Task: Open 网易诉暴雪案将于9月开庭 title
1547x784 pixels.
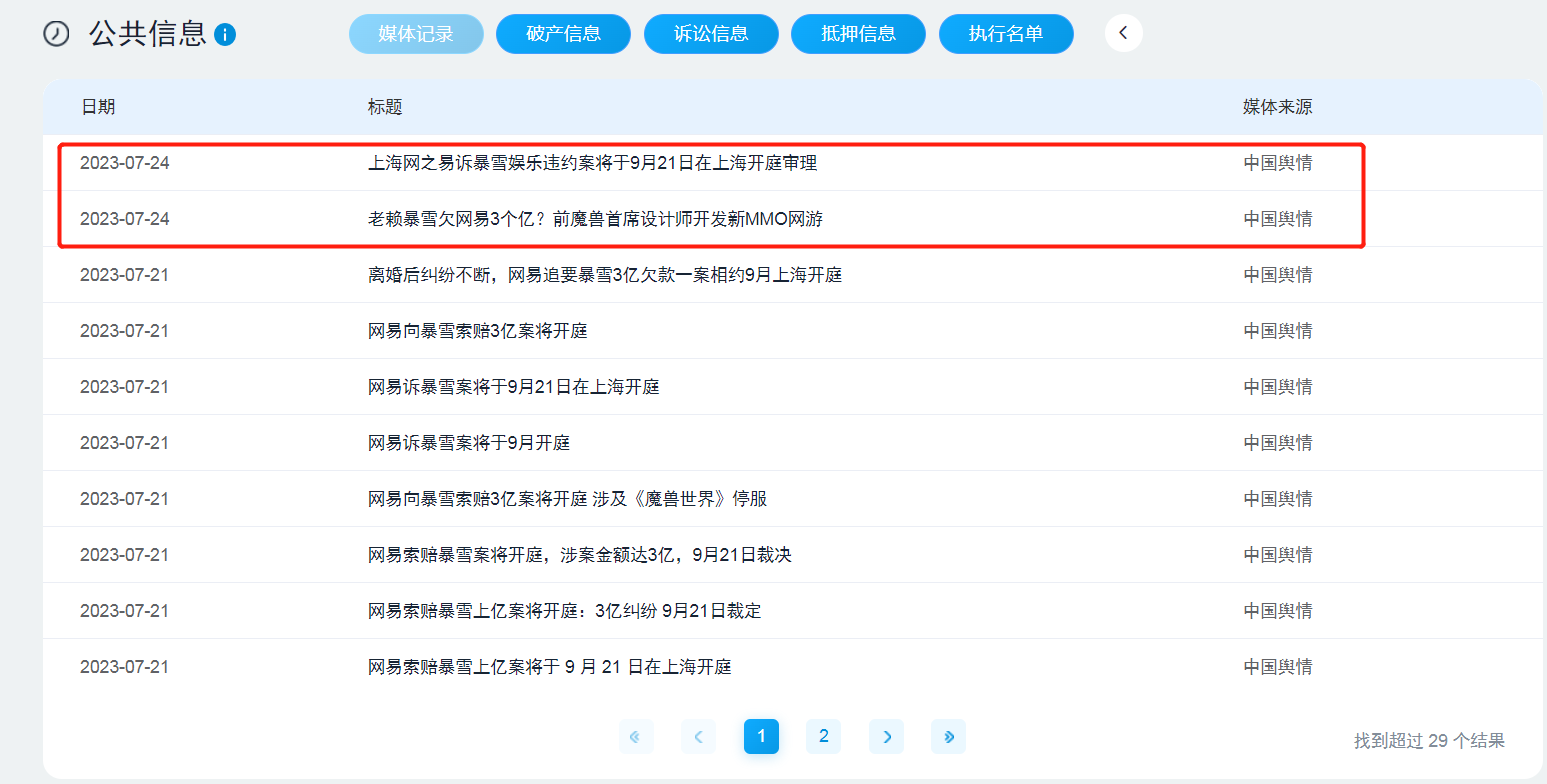Action: point(469,443)
